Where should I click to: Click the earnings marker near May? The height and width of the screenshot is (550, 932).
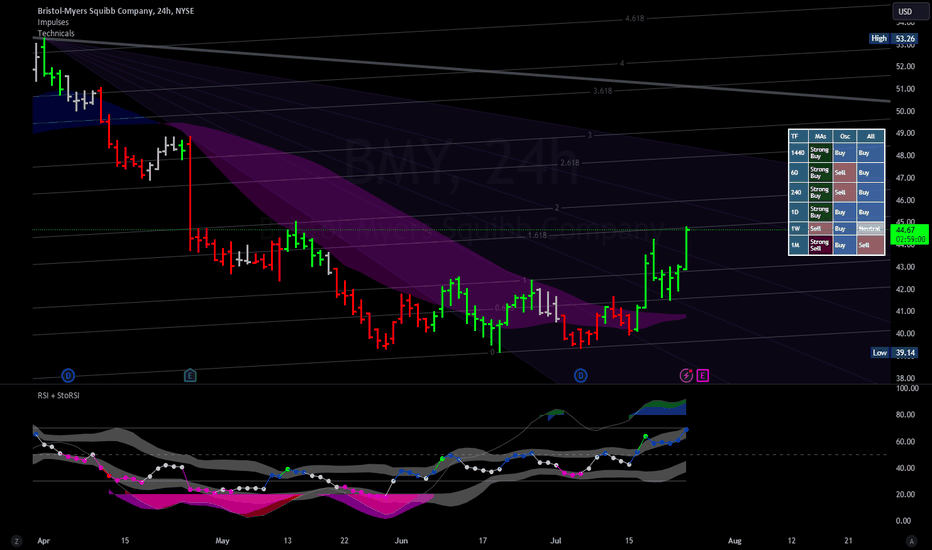190,375
